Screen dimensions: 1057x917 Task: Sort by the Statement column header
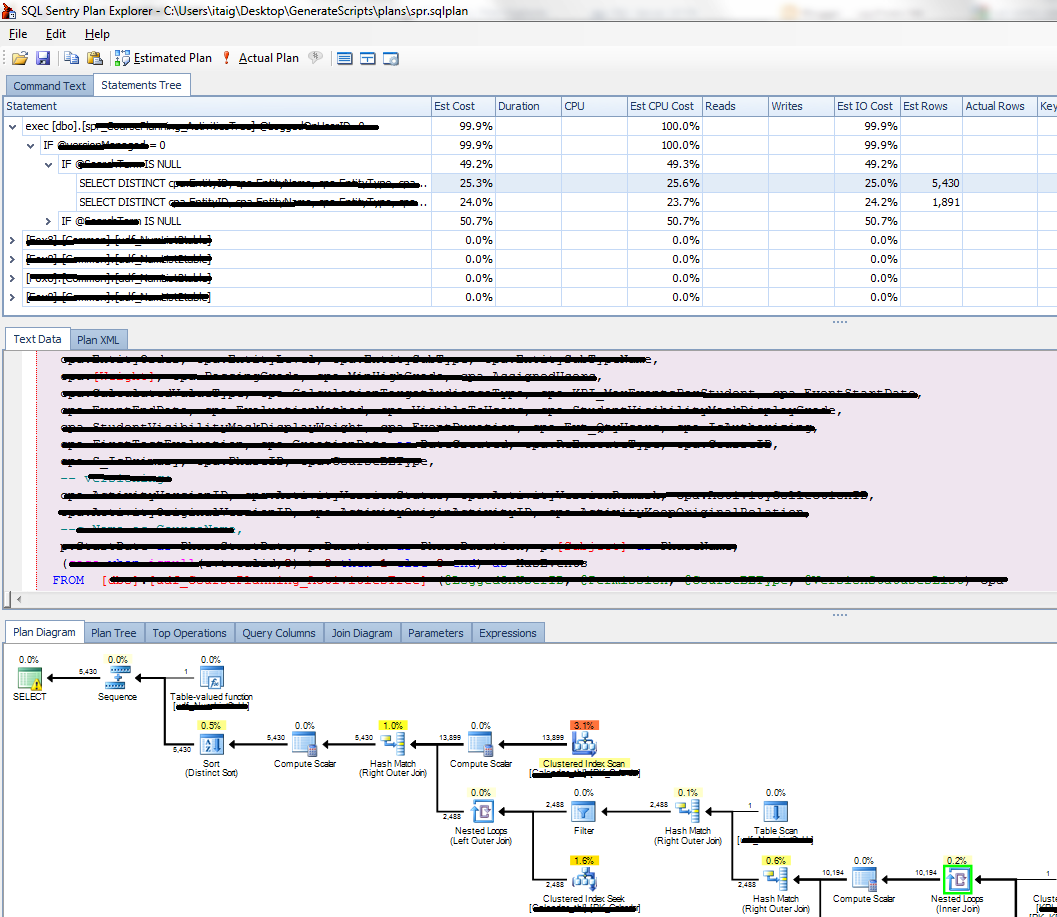point(217,106)
